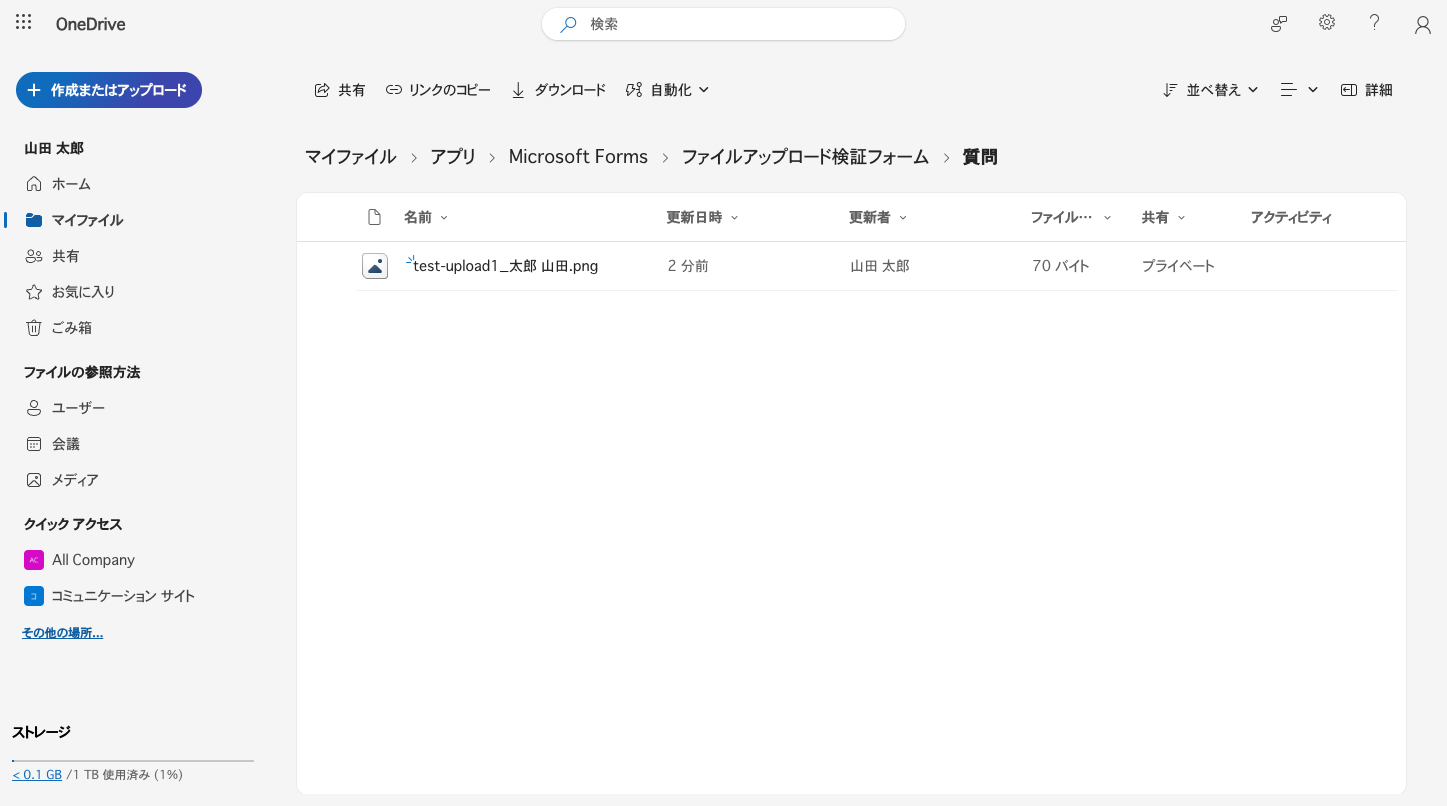The width and height of the screenshot is (1447, 806).
Task: Open the settings gear icon
Action: (x=1327, y=23)
